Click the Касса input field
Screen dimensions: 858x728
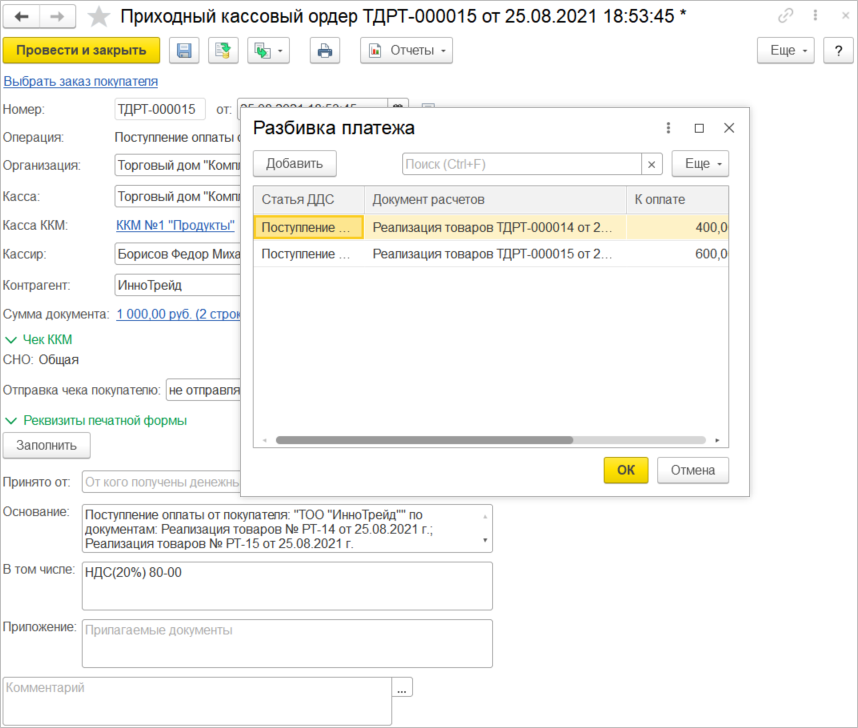[177, 197]
